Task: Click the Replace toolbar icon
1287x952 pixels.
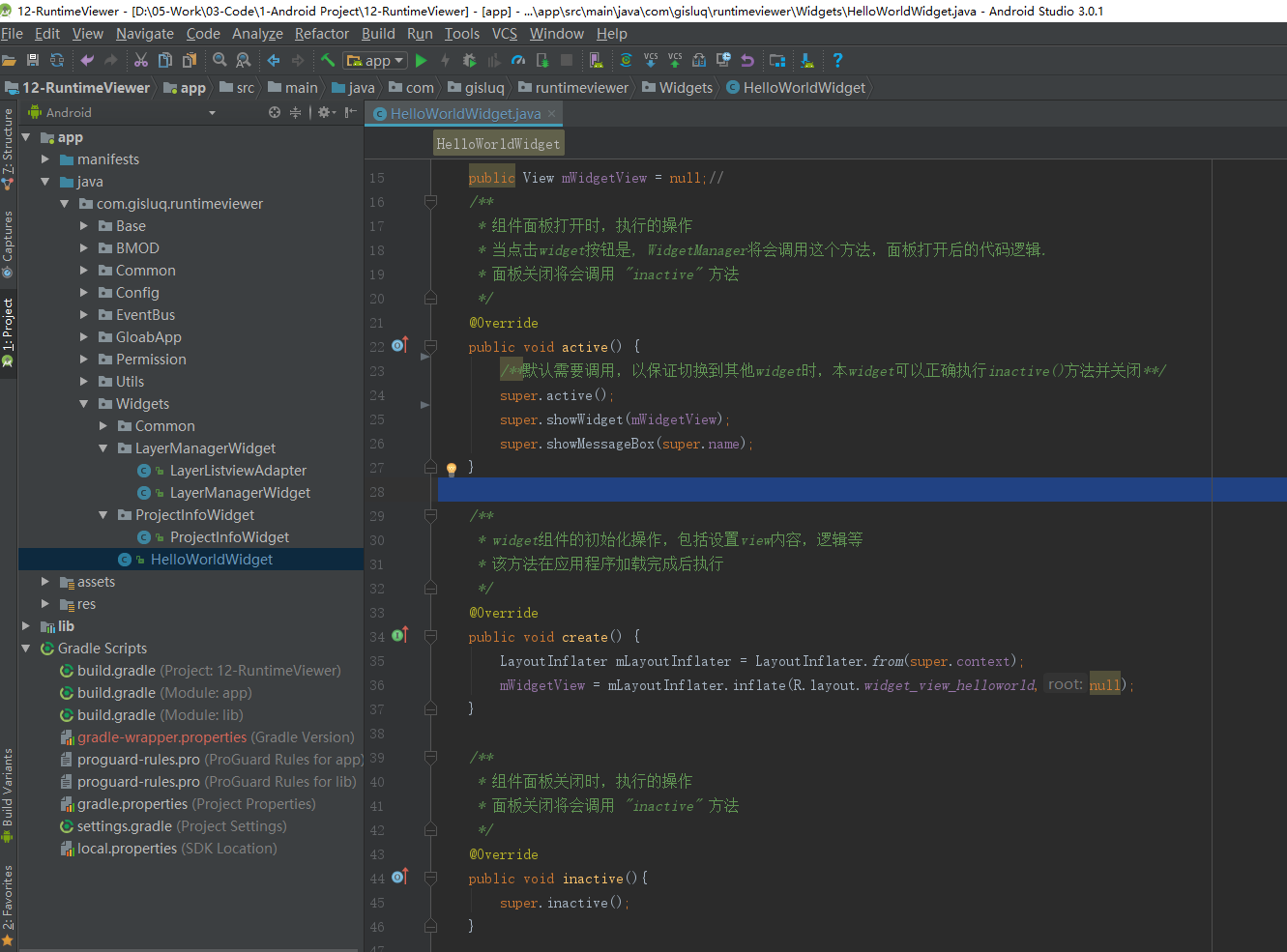Action: coord(244,60)
